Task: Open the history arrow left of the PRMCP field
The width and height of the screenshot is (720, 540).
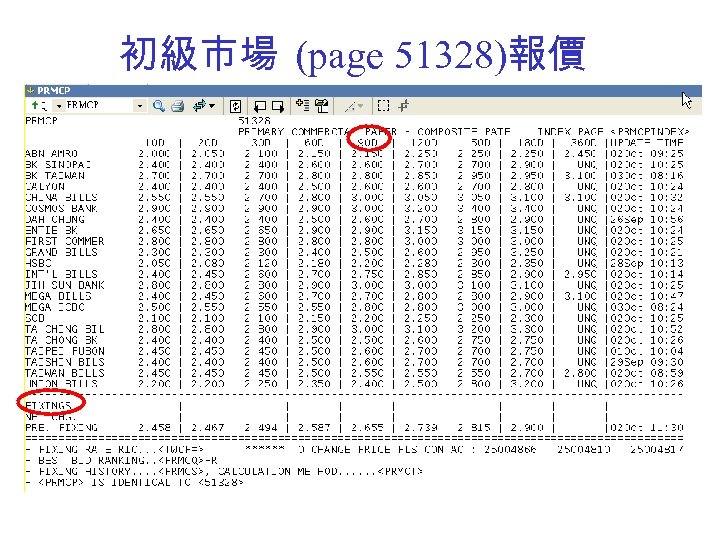Action: (59, 107)
